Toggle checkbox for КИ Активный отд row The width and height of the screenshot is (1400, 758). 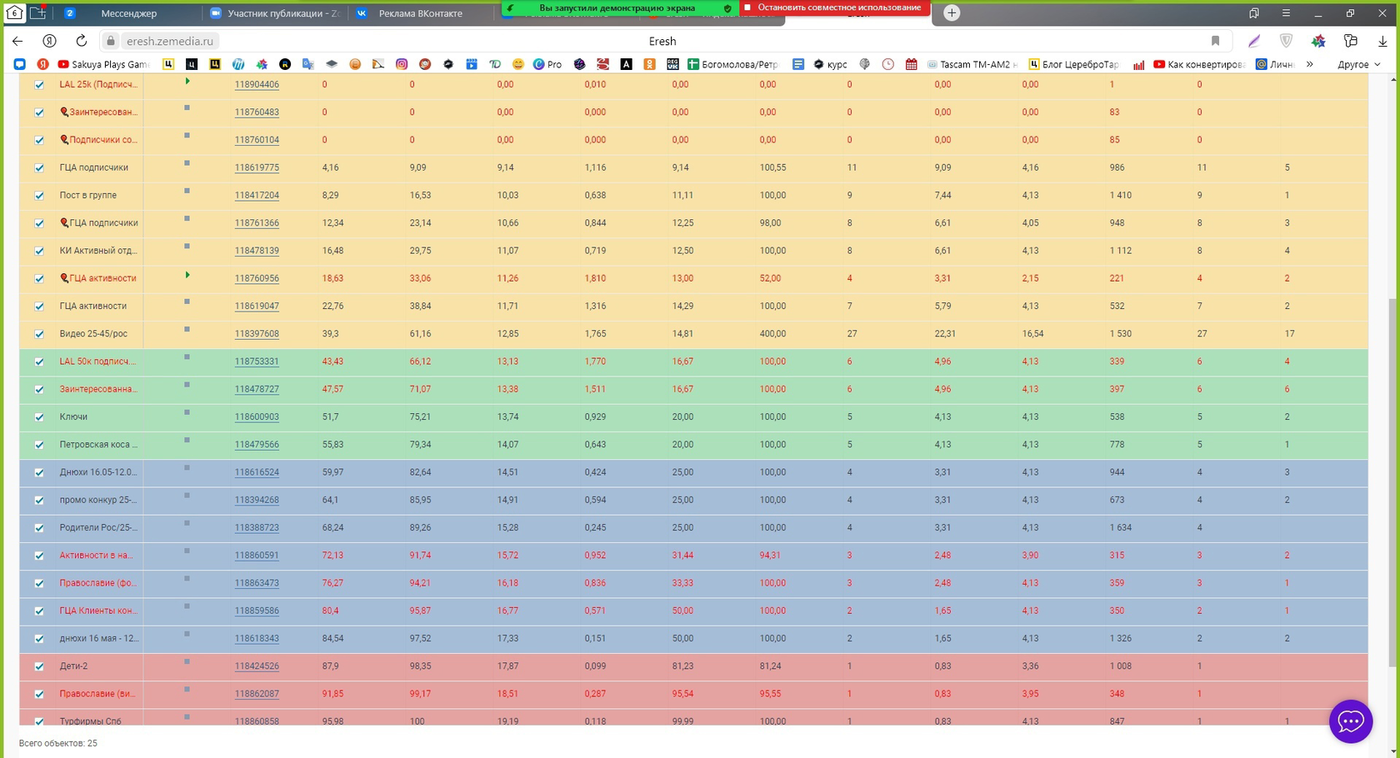[39, 251]
